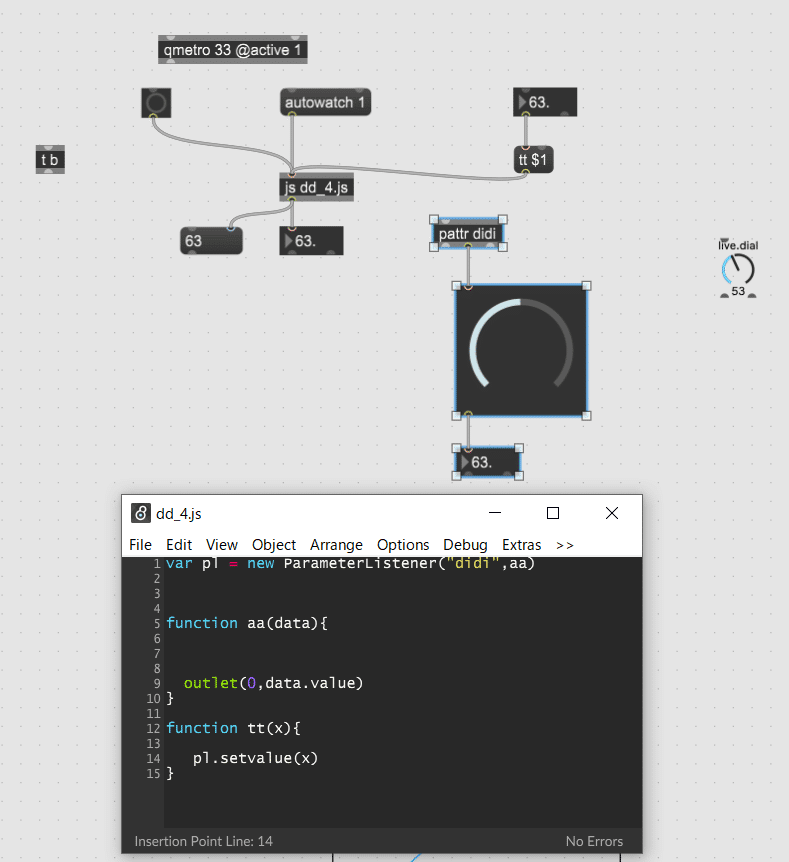
Task: Open the Options menu in dd_4.js
Action: (x=403, y=545)
